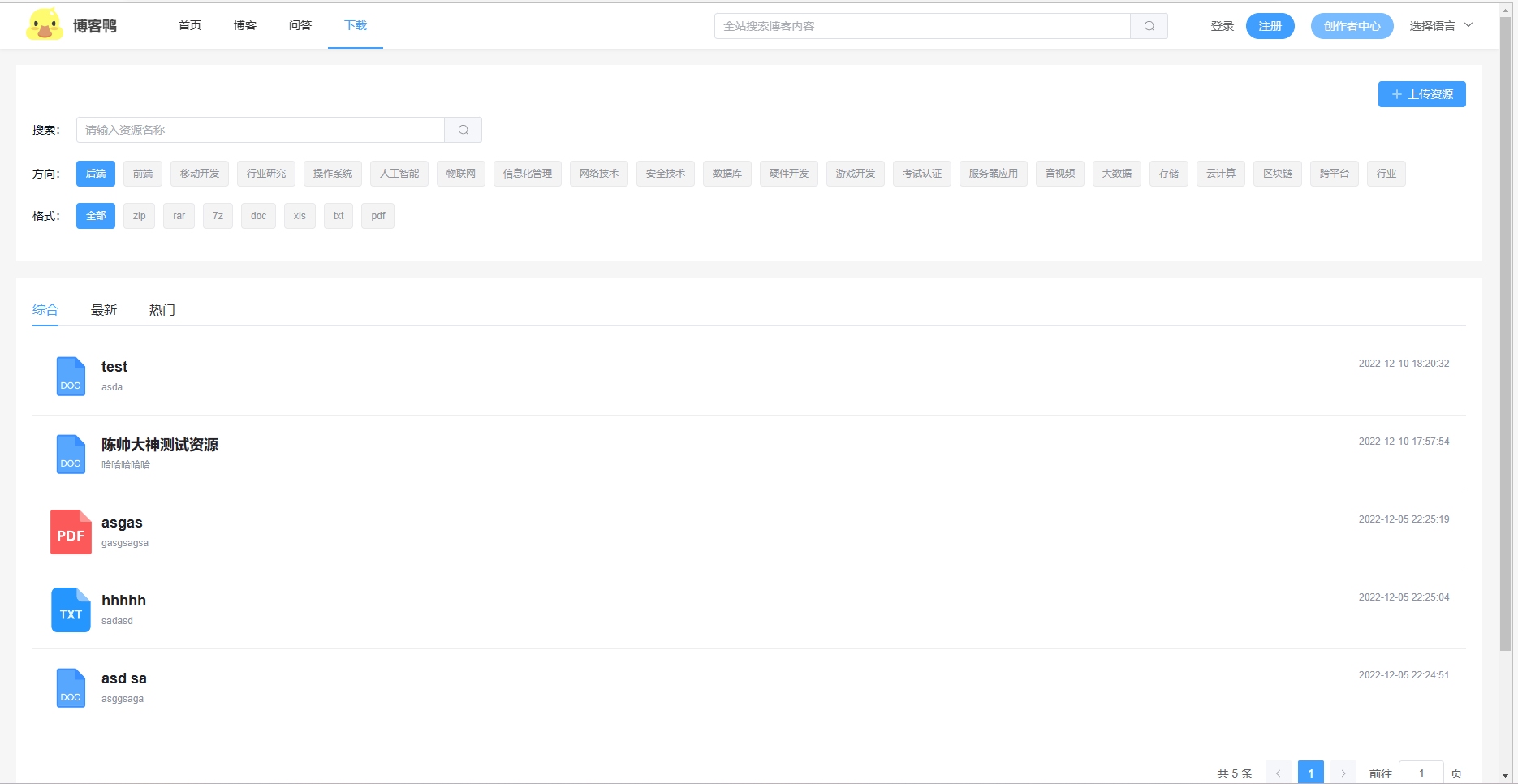The image size is (1518, 784).
Task: Open the TXT icon of hhhhh
Action: click(x=71, y=610)
